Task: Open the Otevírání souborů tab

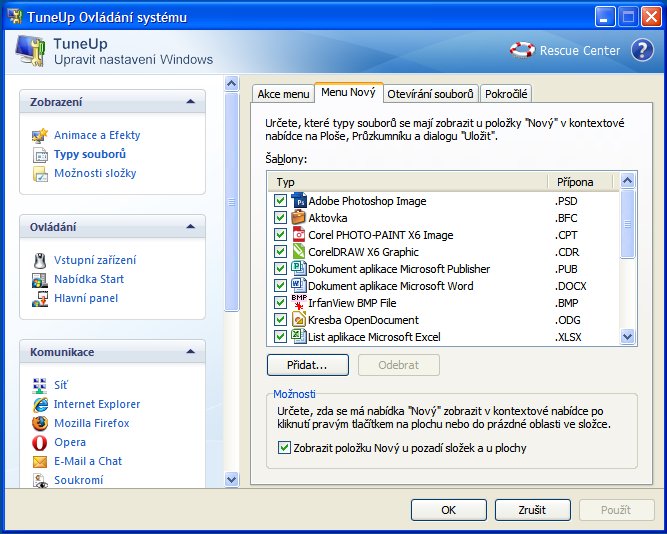Action: [x=430, y=94]
